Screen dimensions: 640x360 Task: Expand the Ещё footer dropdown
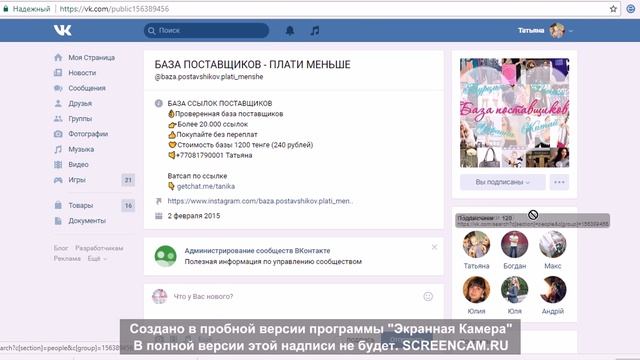pos(97,258)
